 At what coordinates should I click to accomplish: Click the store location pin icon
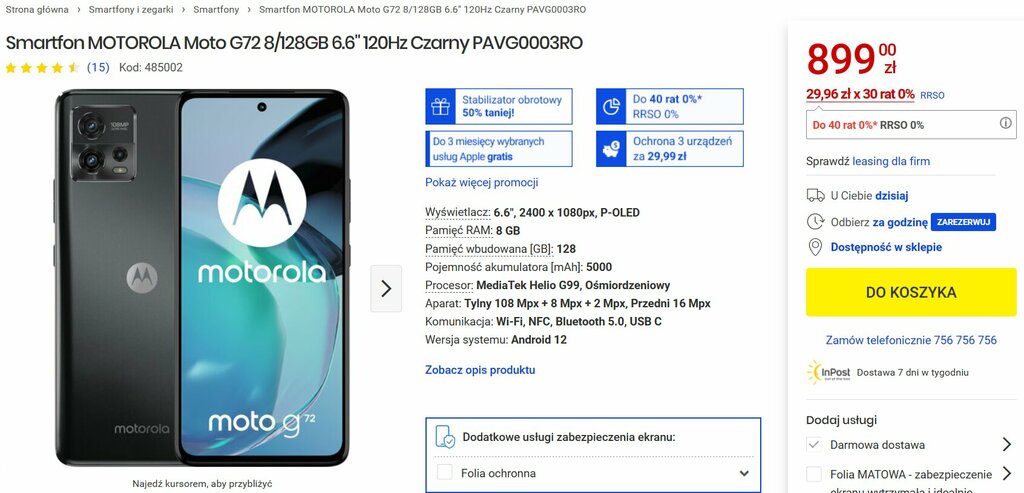(815, 247)
